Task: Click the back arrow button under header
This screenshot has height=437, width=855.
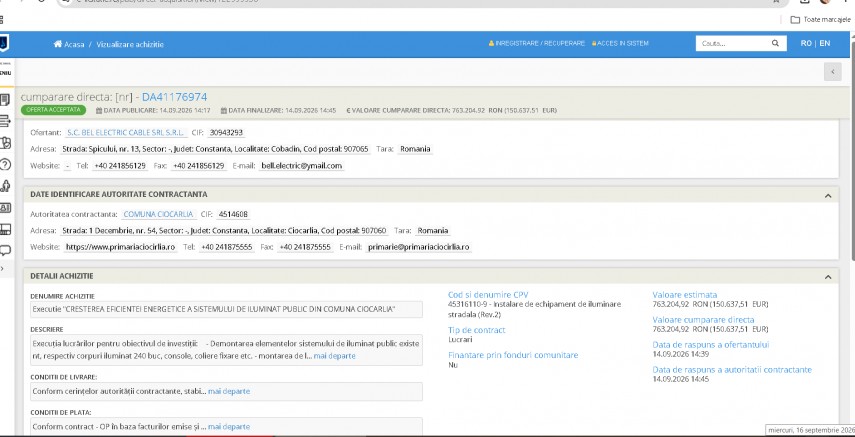Action: tap(833, 71)
